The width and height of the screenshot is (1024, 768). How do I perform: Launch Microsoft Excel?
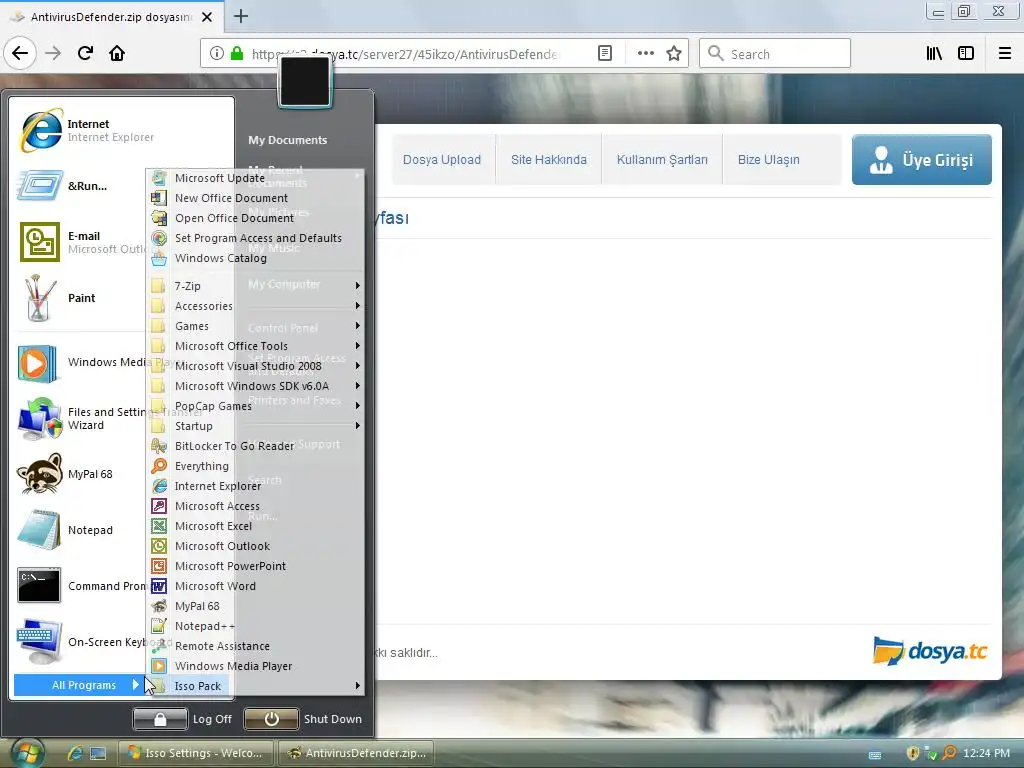255,526
